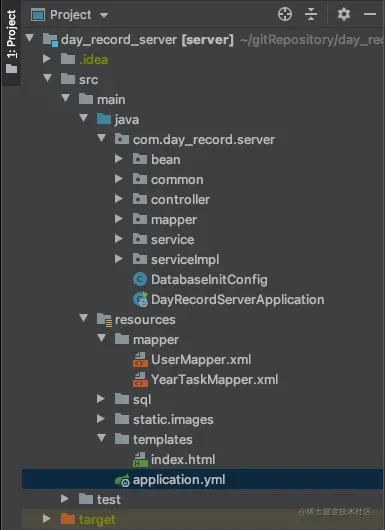Click the application.yml Spring config icon
385x530 pixels.
[122, 480]
